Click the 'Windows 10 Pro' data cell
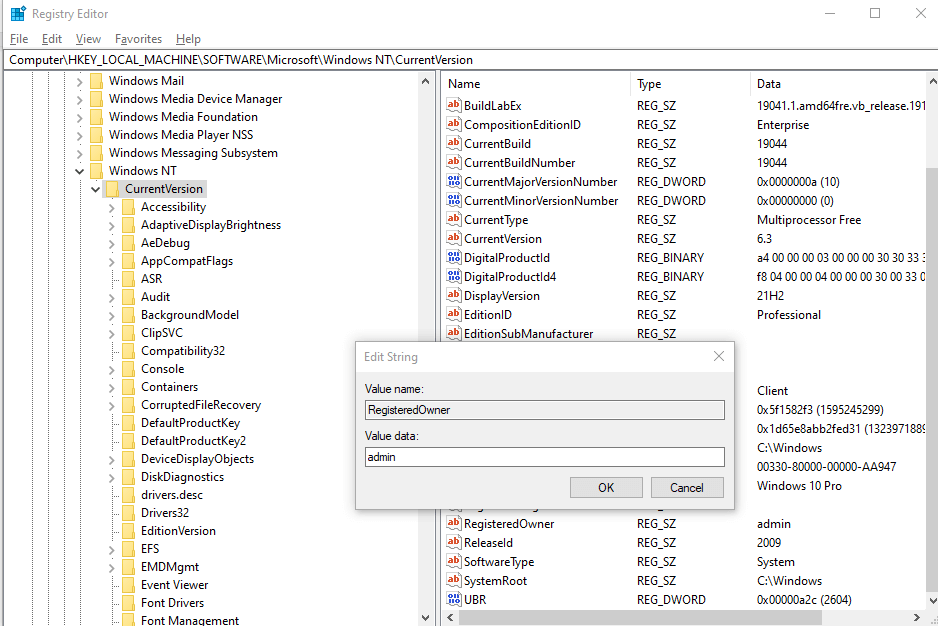The height and width of the screenshot is (626, 938). click(799, 485)
